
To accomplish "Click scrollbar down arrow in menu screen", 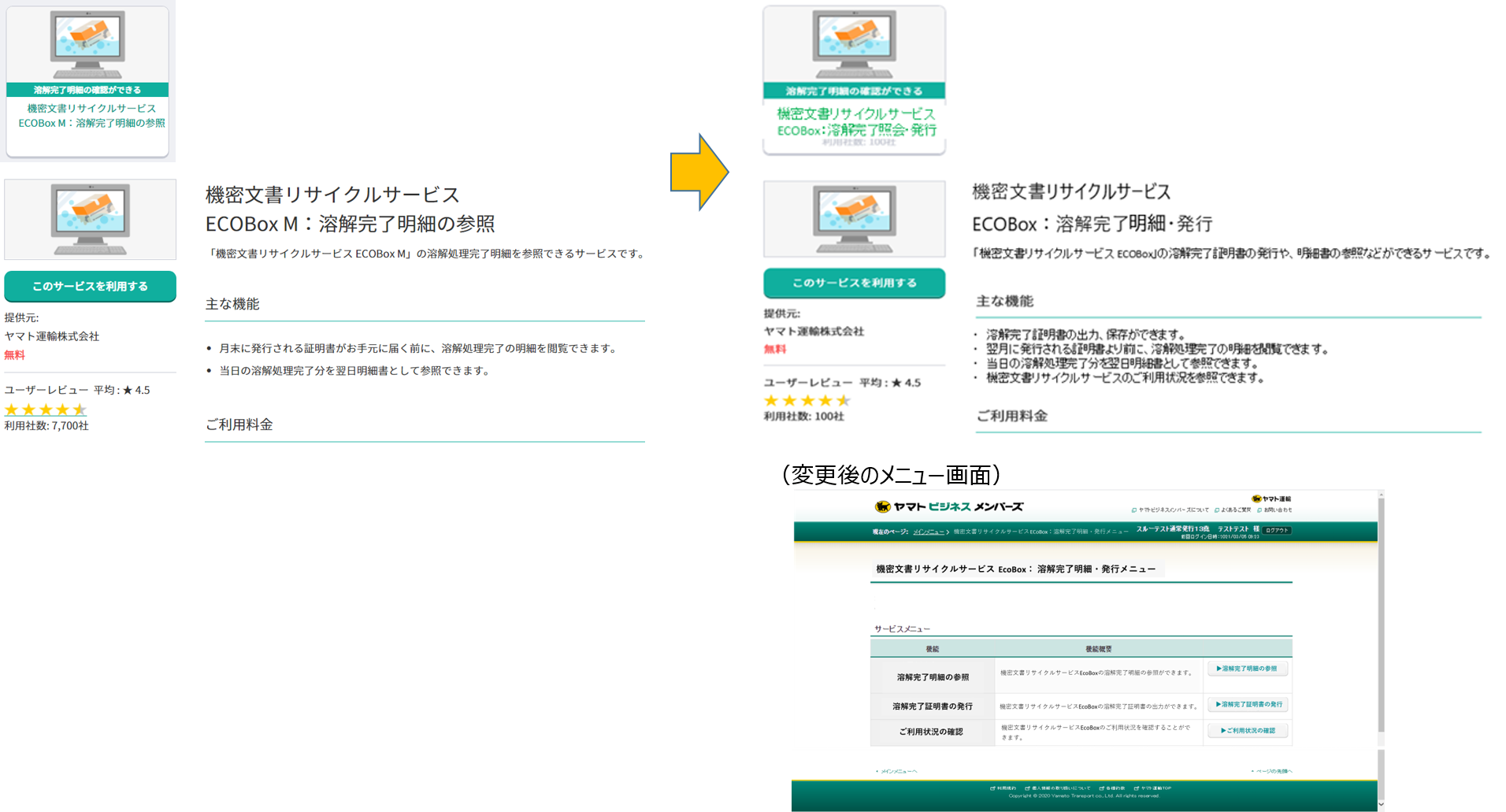I will point(1380,804).
